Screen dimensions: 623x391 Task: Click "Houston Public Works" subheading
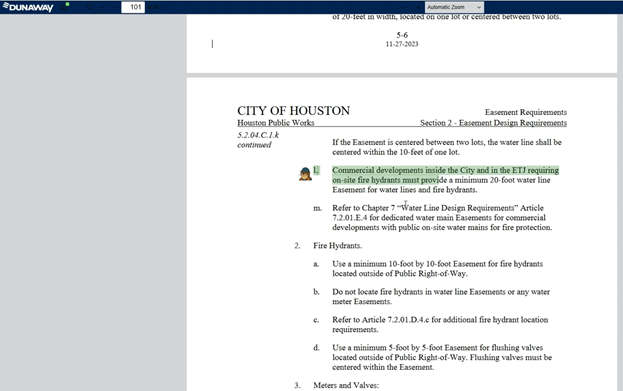pyautogui.click(x=276, y=123)
